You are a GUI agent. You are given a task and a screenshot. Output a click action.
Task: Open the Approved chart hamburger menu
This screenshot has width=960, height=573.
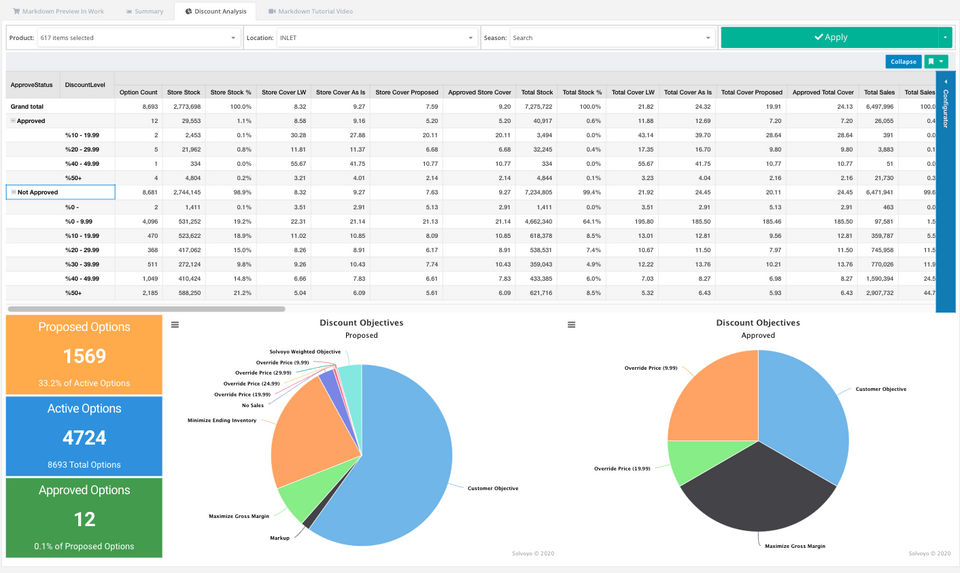tap(572, 324)
